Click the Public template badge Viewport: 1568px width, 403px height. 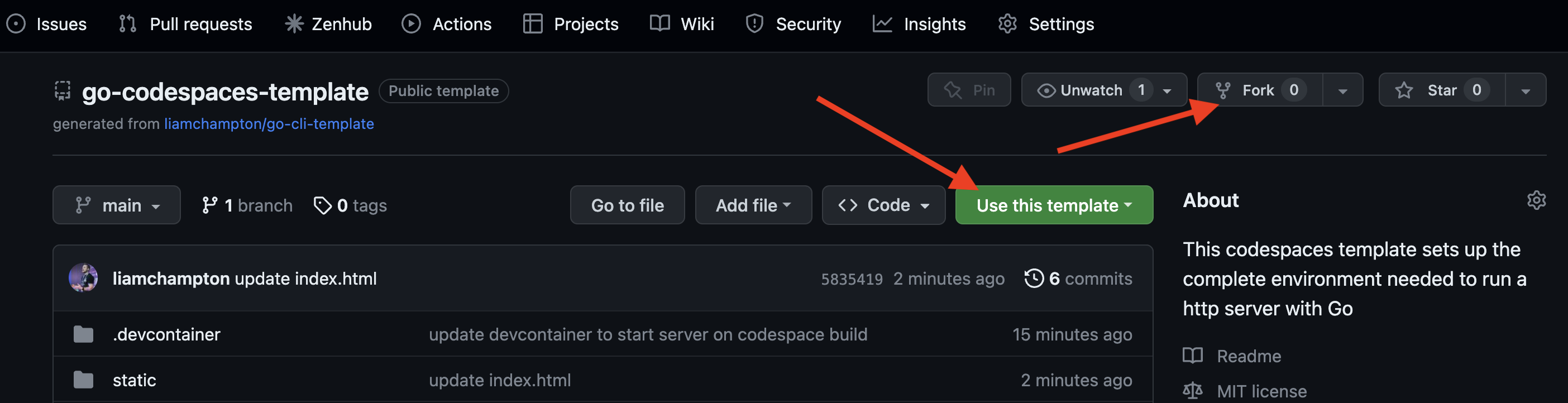click(x=444, y=91)
